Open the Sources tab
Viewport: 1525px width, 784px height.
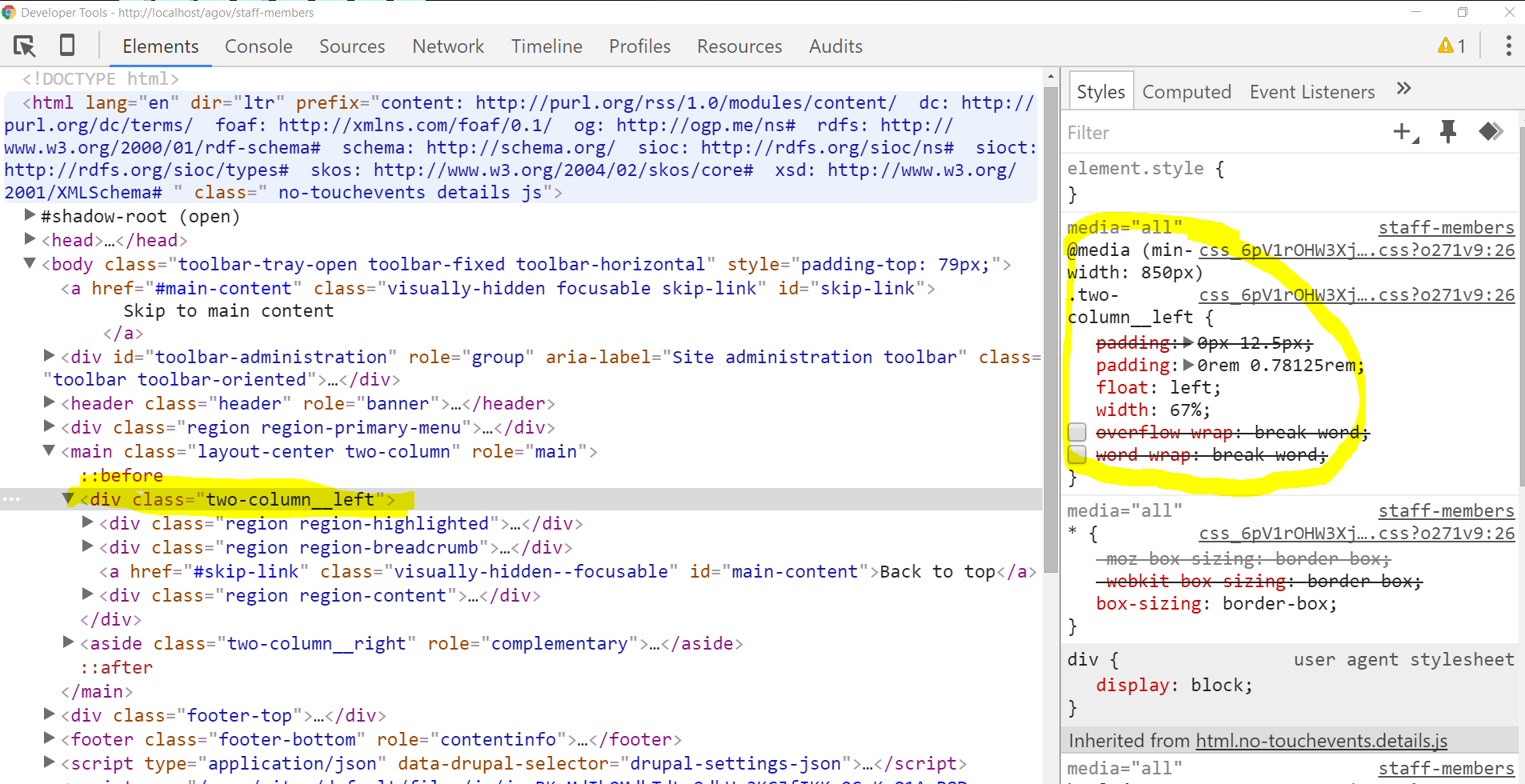coord(352,46)
